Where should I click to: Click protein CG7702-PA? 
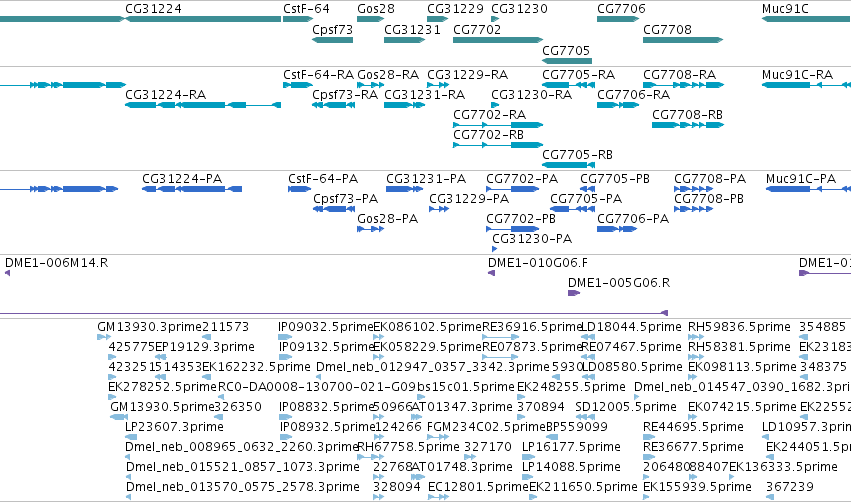click(522, 179)
